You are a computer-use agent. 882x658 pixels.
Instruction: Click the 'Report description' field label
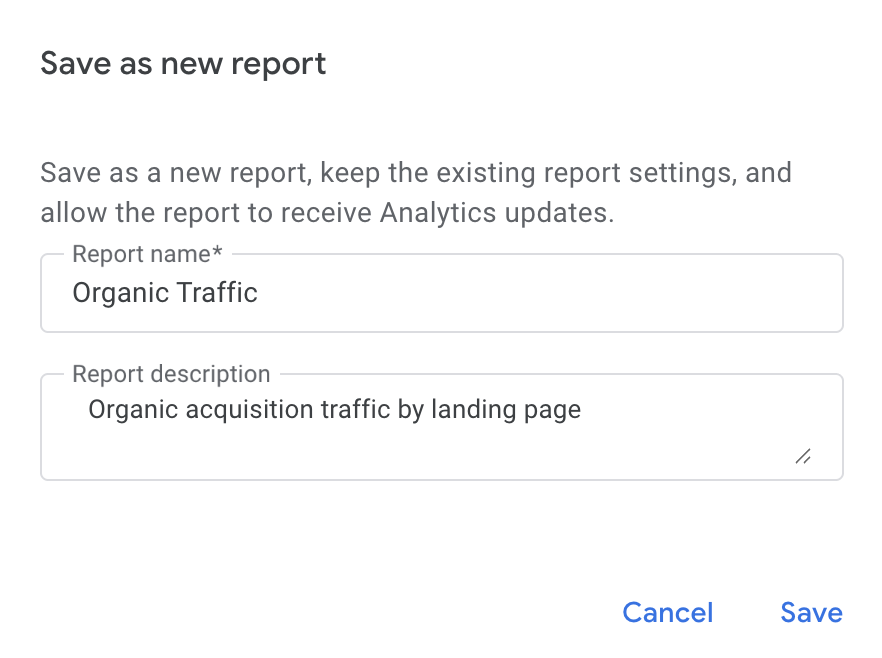[x=171, y=374]
